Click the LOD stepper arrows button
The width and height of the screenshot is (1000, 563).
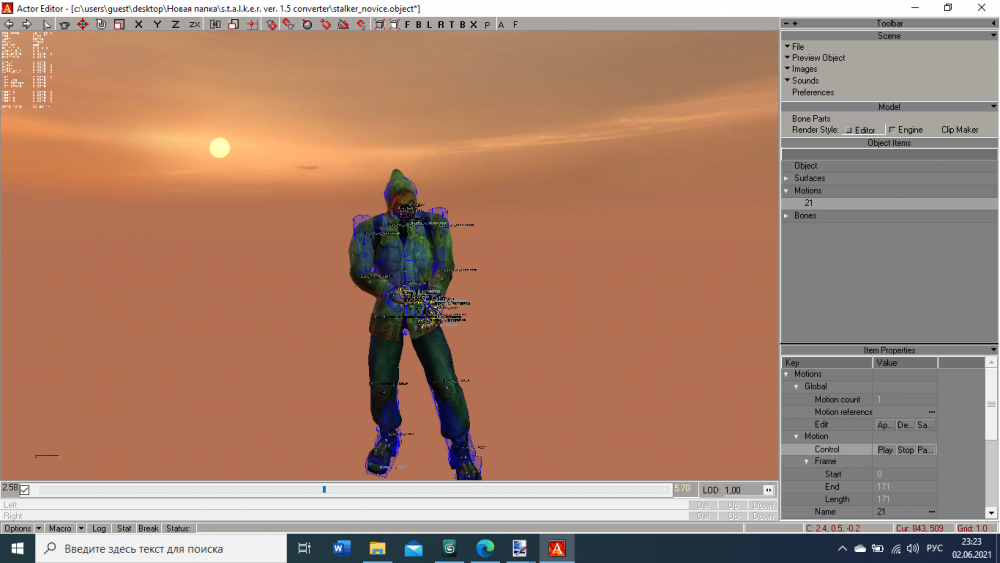tap(768, 490)
